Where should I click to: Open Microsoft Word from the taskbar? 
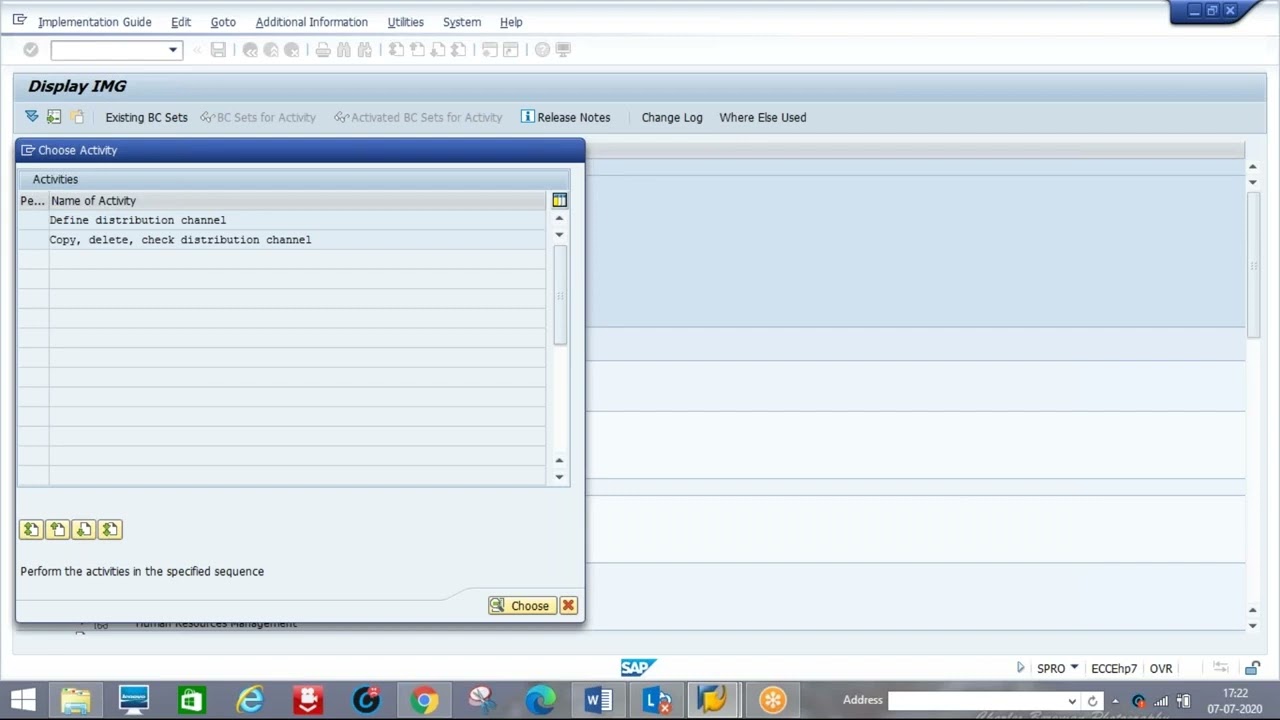(x=598, y=699)
